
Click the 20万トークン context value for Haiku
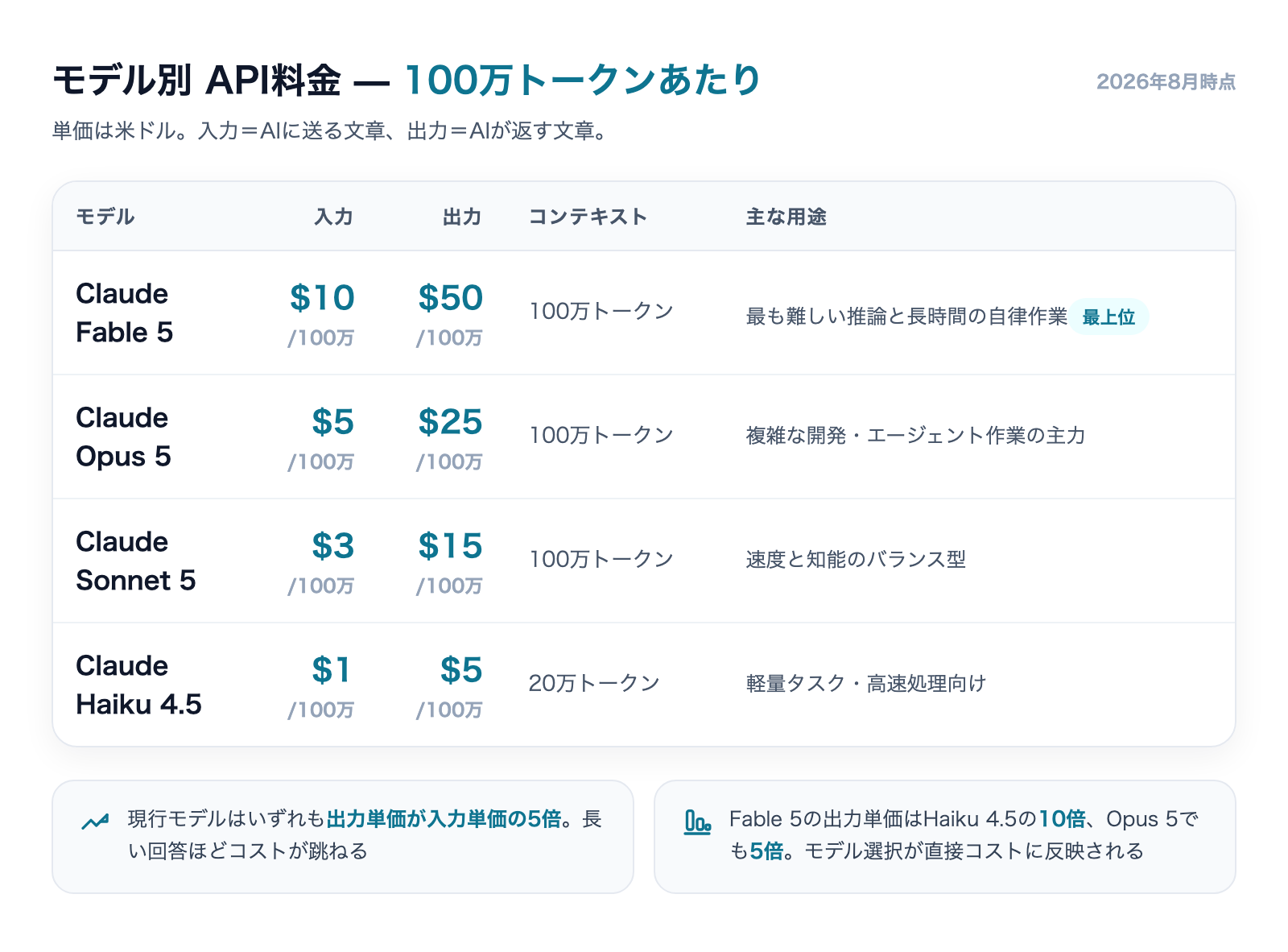[594, 683]
